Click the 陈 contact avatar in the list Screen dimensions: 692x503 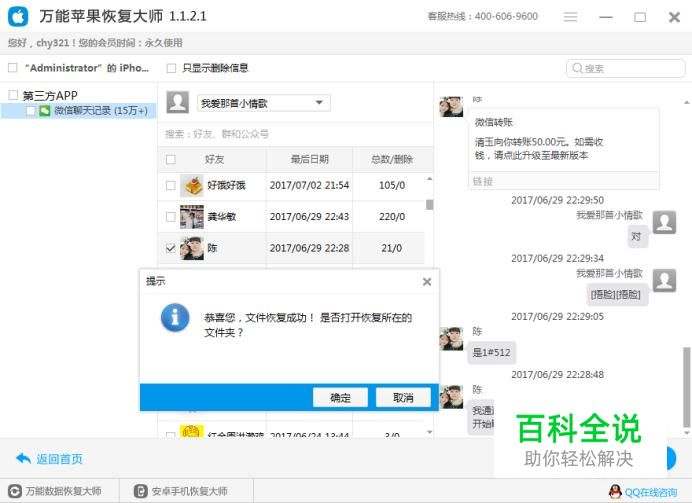pyautogui.click(x=192, y=248)
